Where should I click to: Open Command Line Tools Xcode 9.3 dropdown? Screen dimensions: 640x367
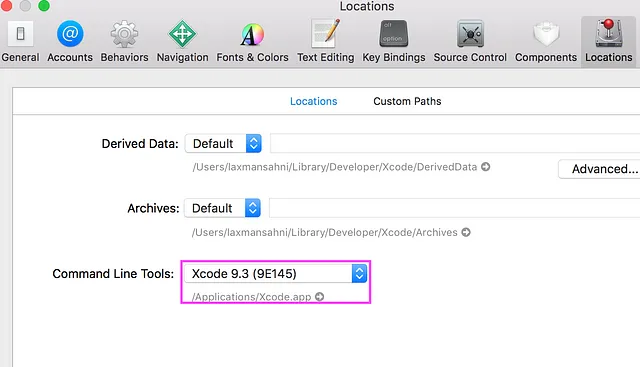(276, 274)
